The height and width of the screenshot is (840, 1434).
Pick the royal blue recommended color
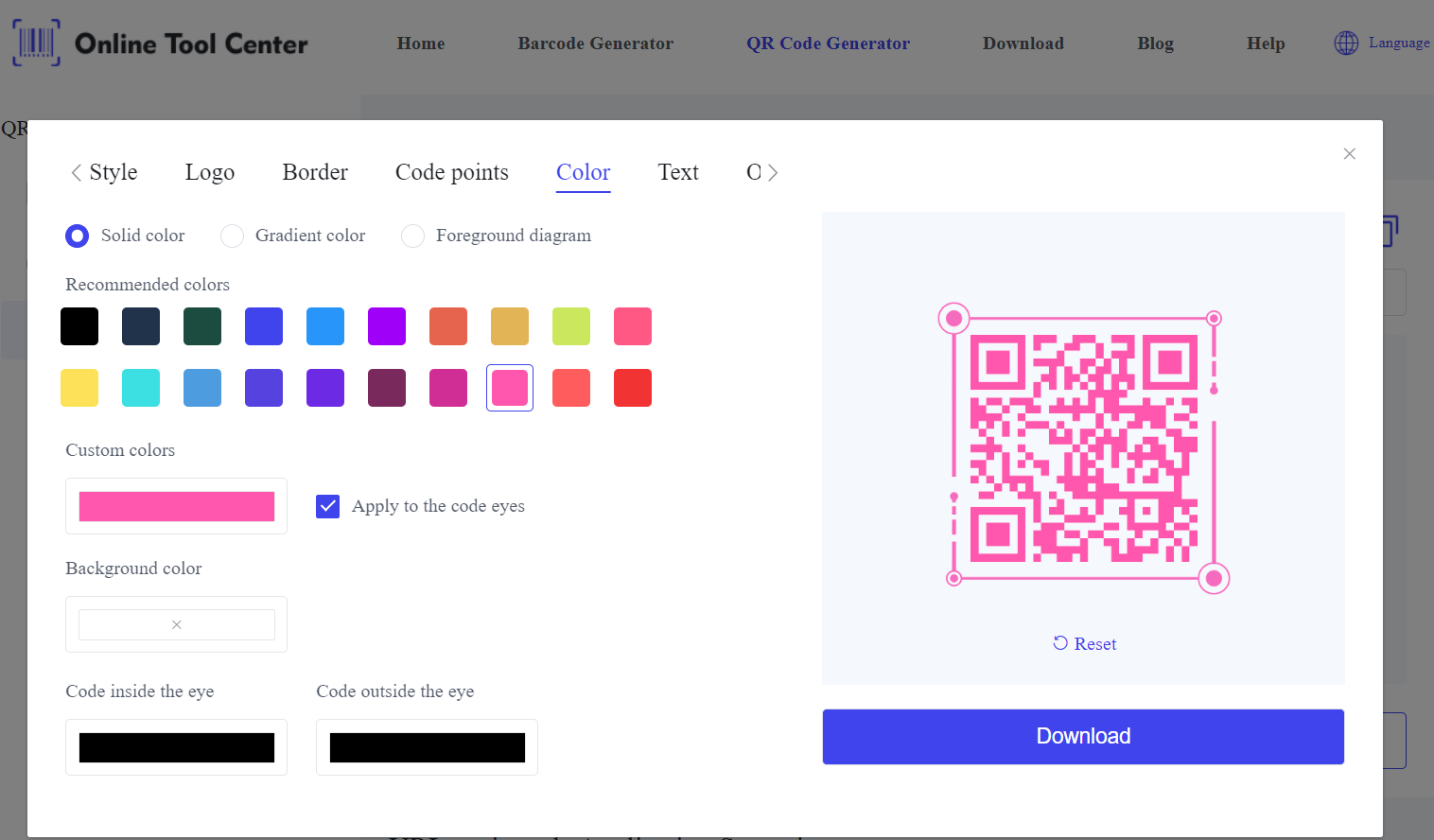pyautogui.click(x=264, y=326)
